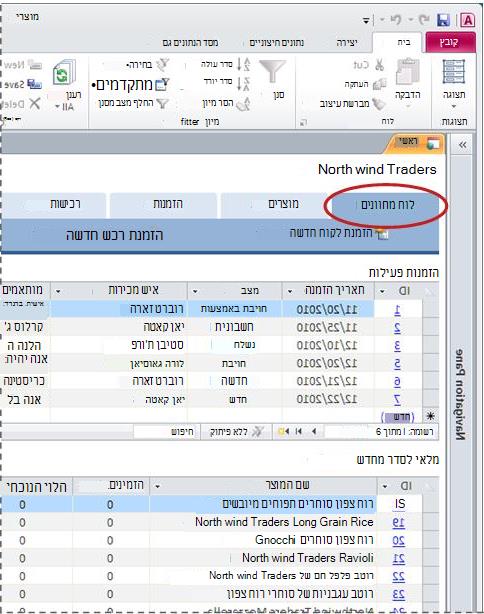The width and height of the screenshot is (484, 614).
Task: Open the קובץ (File) tab
Action: click(x=450, y=42)
